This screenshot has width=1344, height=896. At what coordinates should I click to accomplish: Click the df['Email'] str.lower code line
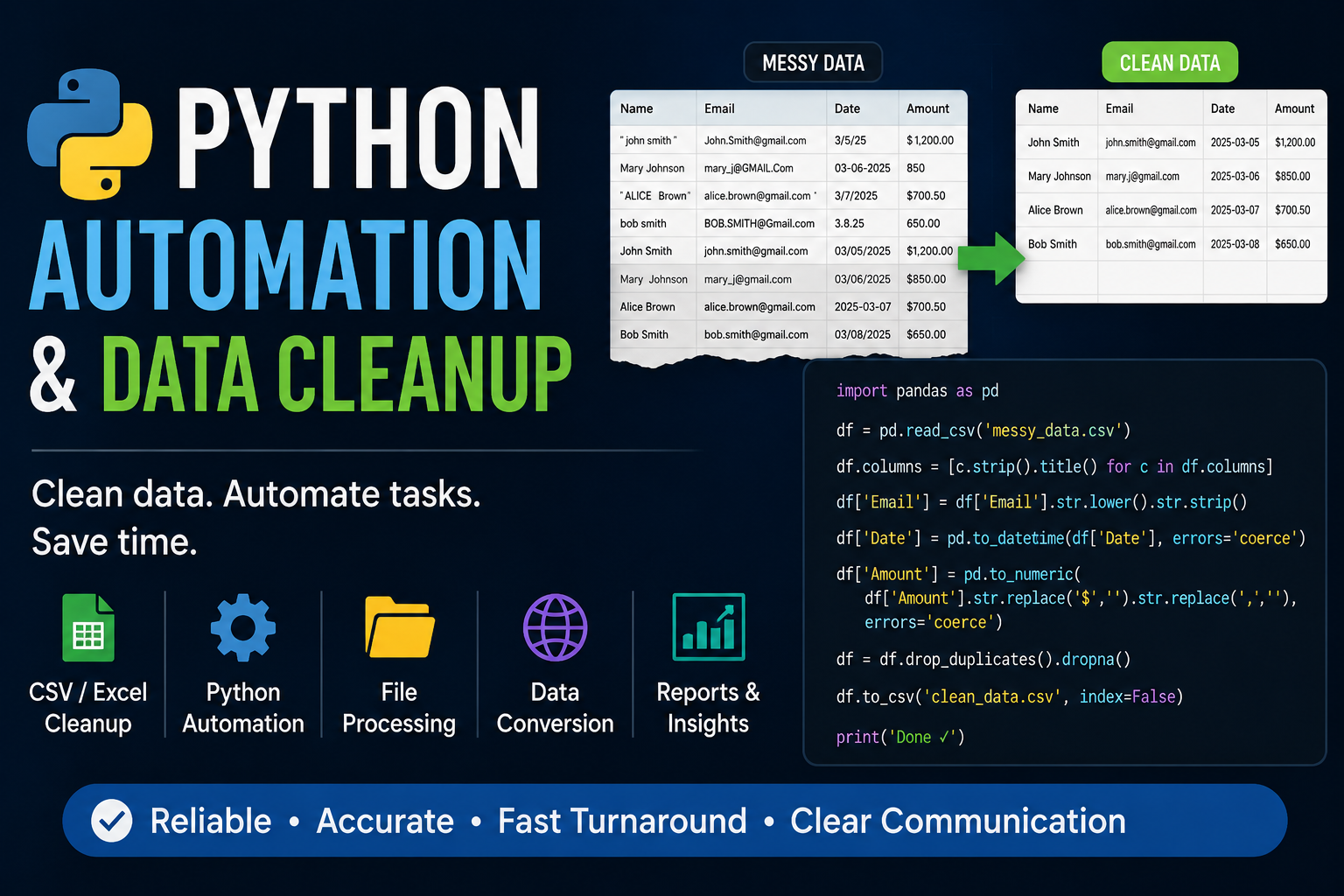coord(1041,502)
